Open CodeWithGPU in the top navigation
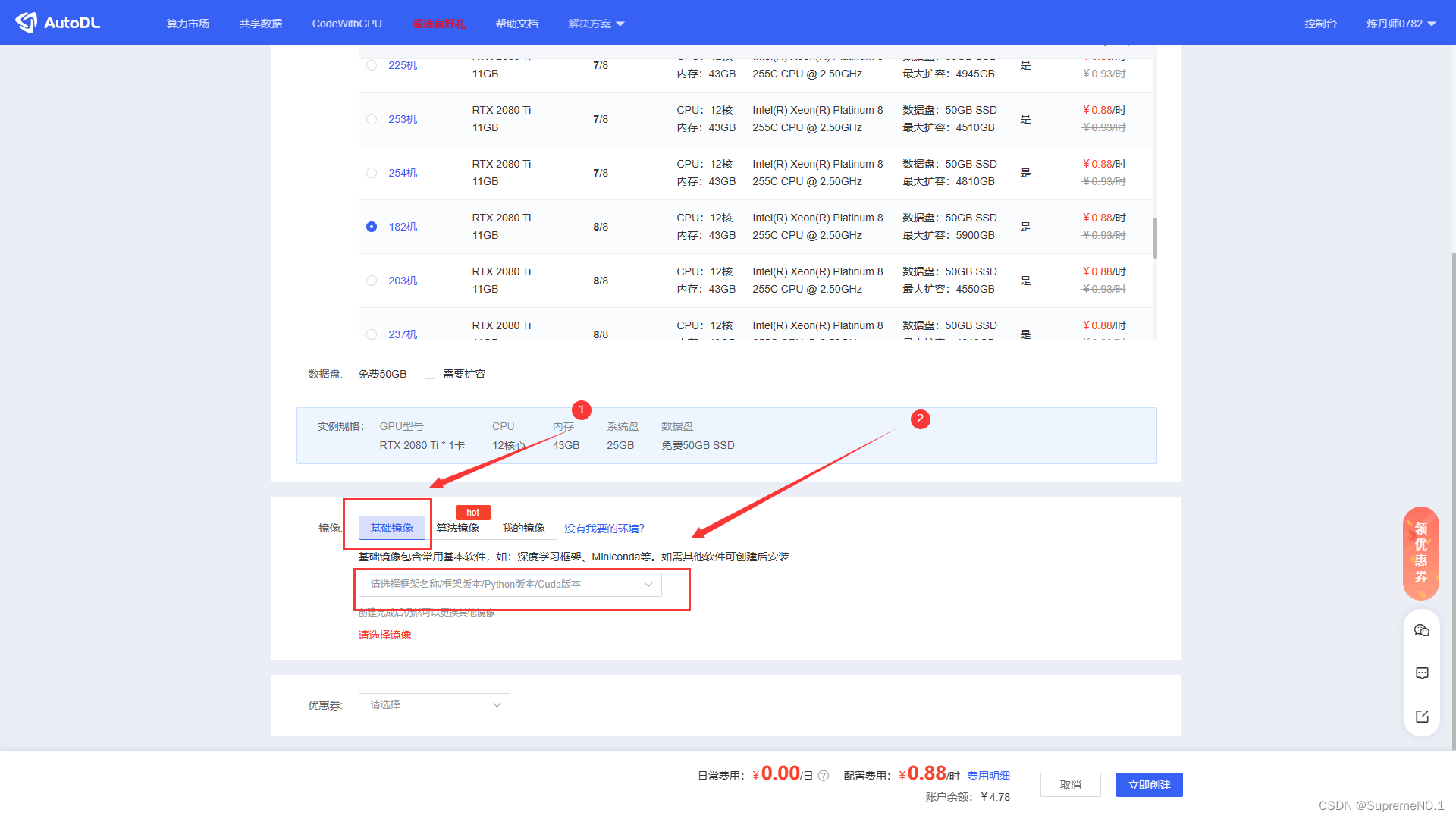1456x819 pixels. coord(347,24)
